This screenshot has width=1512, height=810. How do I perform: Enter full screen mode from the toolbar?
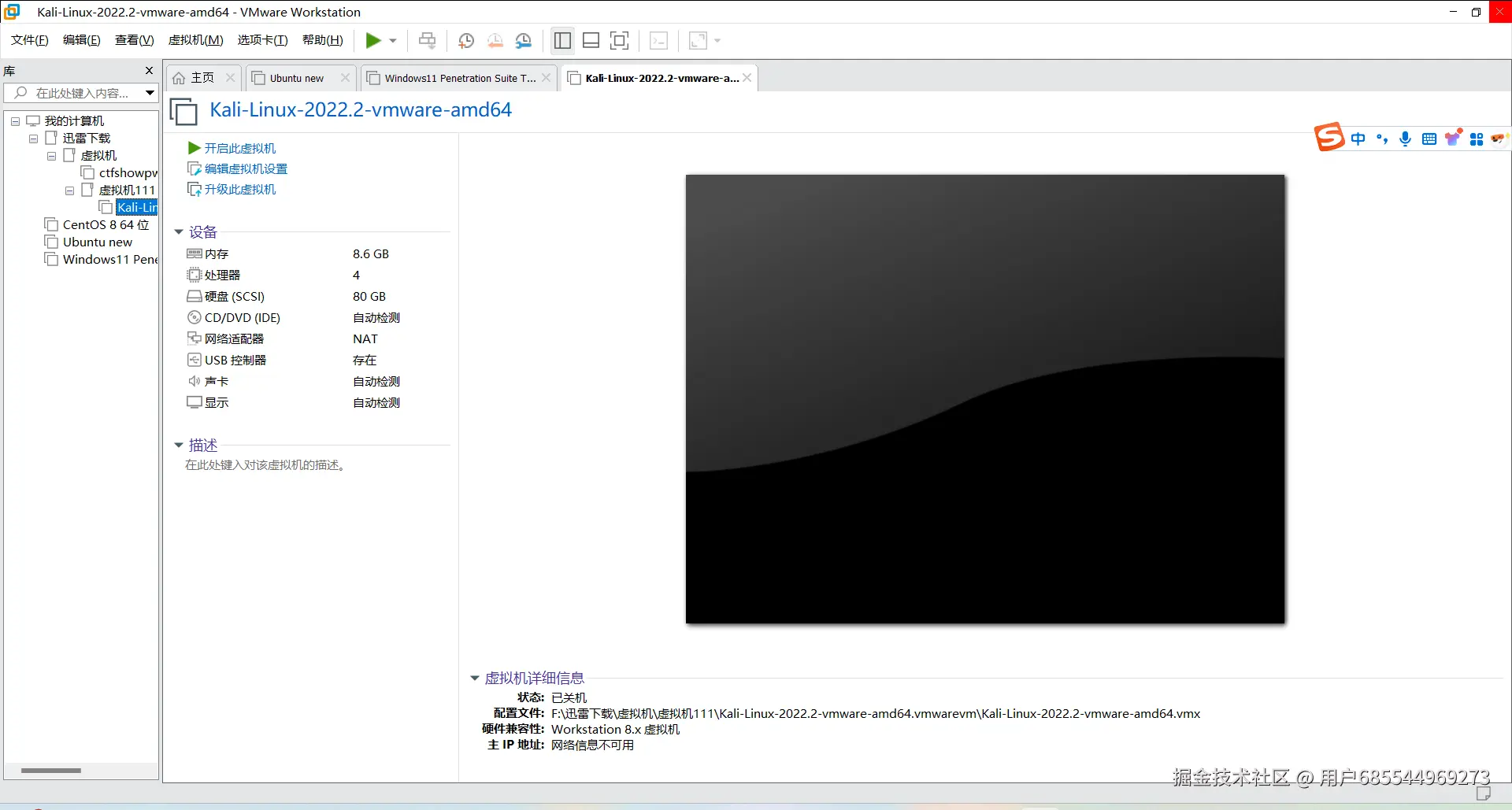click(621, 41)
